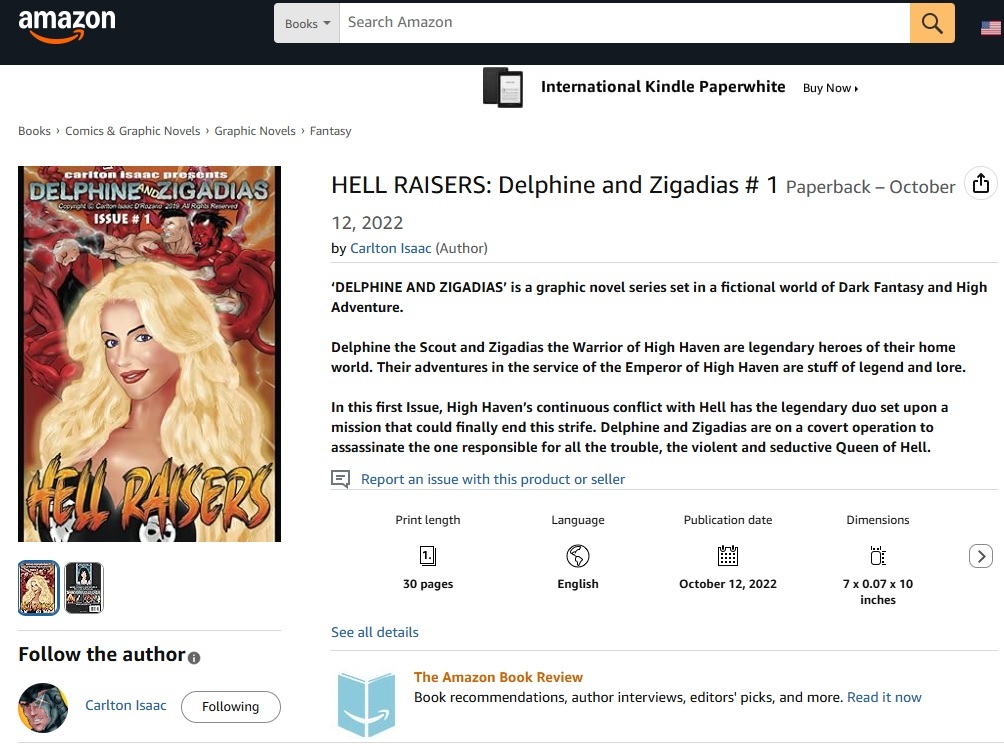This screenshot has width=1004, height=749.
Task: Click into the Search Amazon field
Action: click(x=624, y=23)
